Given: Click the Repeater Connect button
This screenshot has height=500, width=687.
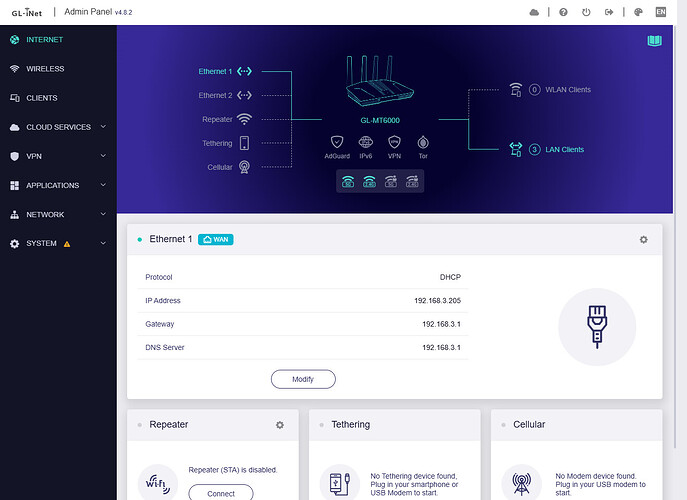Looking at the screenshot, I should click(221, 493).
